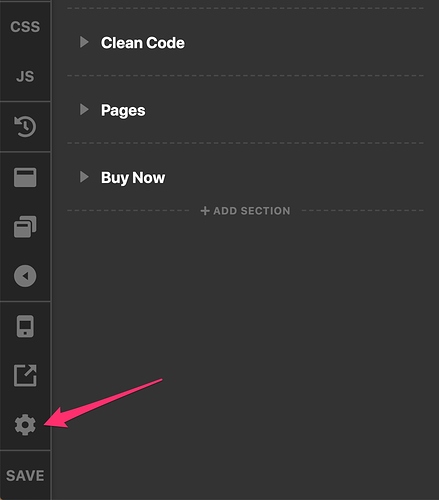Expand the Pages section triangle
The width and height of the screenshot is (439, 500).
pos(84,109)
